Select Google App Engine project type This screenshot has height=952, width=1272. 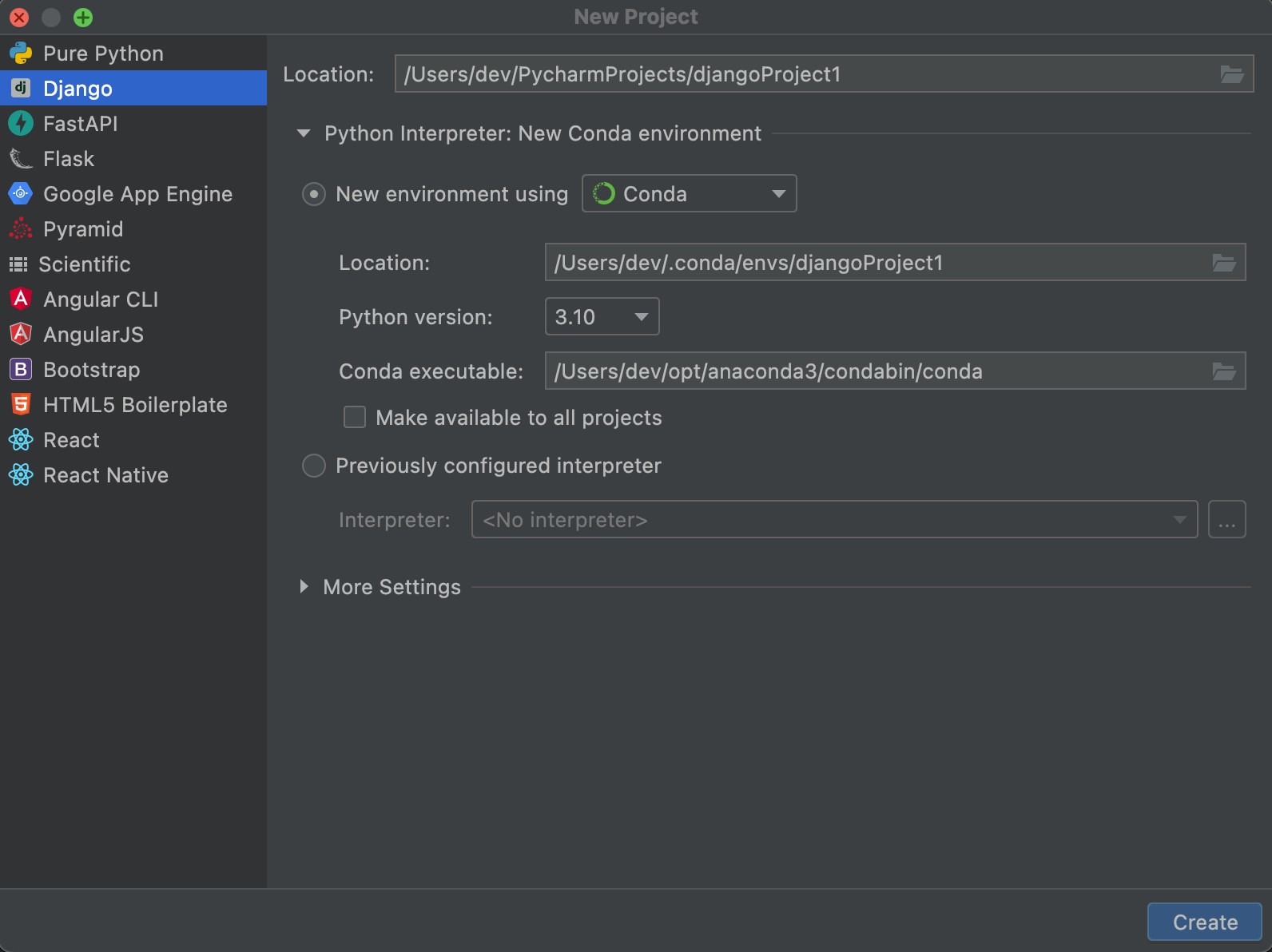133,193
